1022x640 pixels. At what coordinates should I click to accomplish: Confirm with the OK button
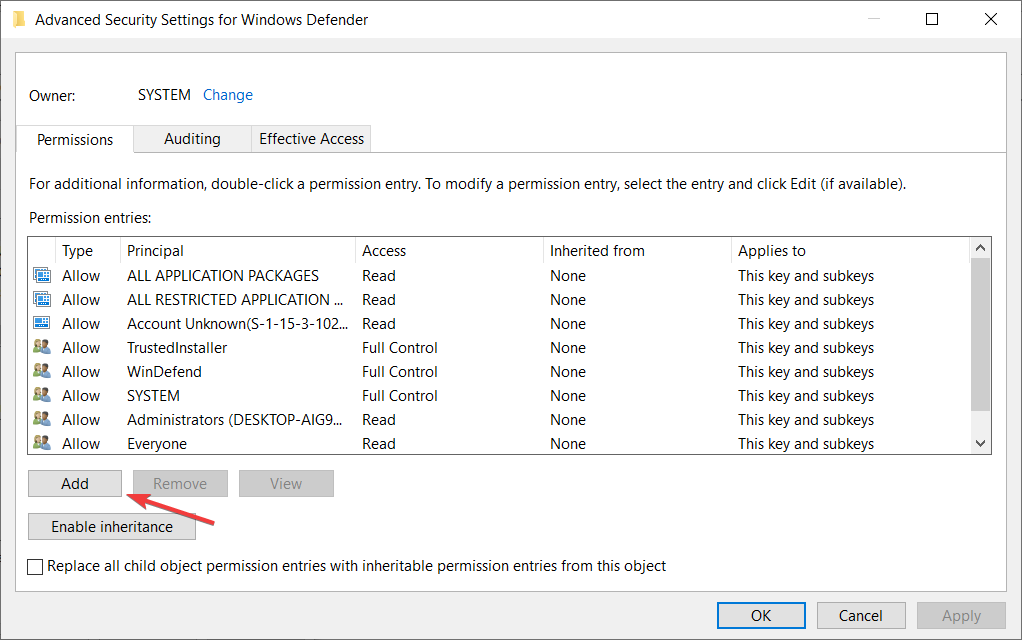pyautogui.click(x=761, y=616)
